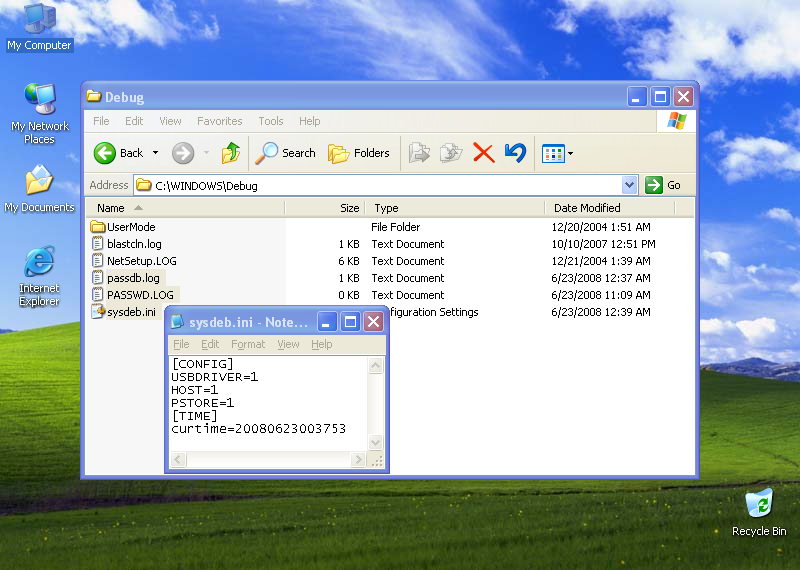The width and height of the screenshot is (800, 570).
Task: Select the NetSetup.LOG file icon
Action: coord(97,261)
